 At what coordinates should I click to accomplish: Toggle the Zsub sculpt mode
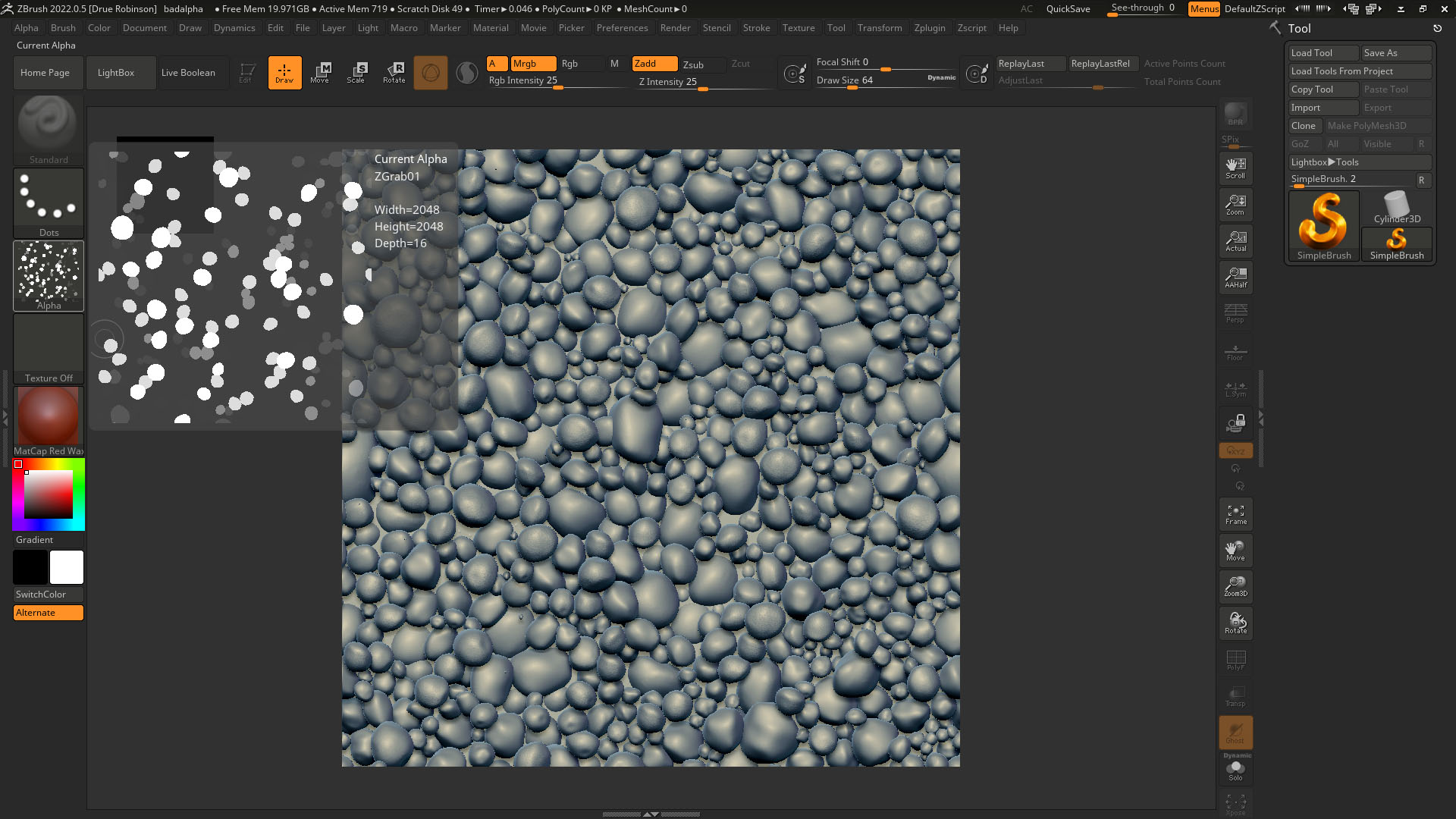tap(693, 63)
